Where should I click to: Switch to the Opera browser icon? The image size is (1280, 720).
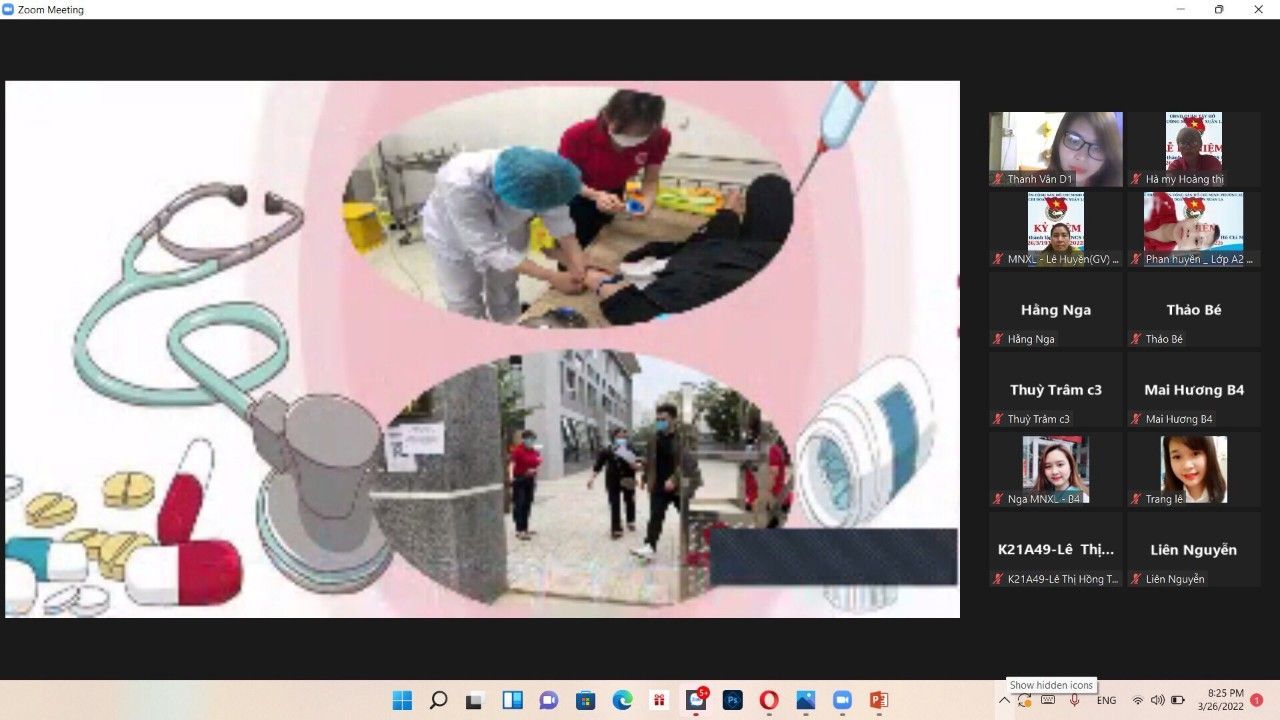point(769,700)
